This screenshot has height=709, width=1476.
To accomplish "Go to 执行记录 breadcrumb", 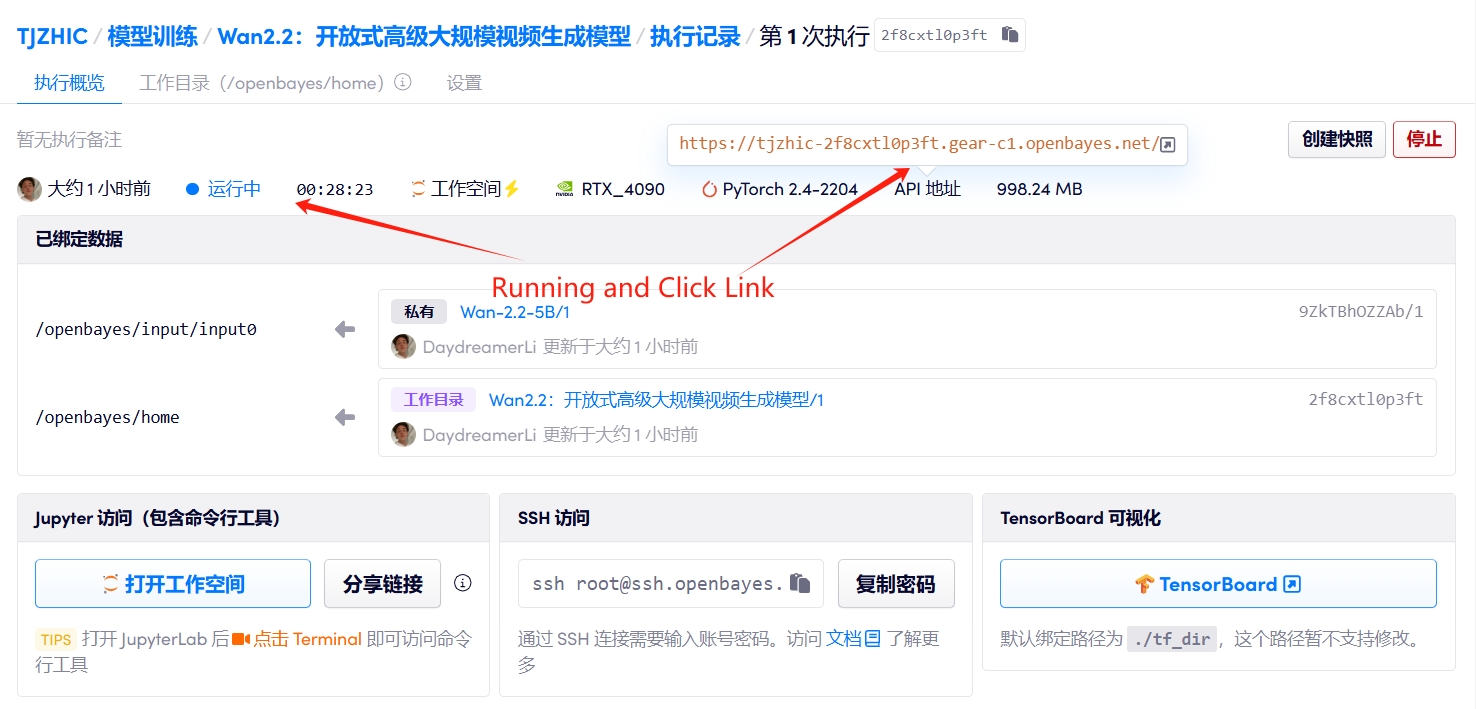I will point(695,37).
